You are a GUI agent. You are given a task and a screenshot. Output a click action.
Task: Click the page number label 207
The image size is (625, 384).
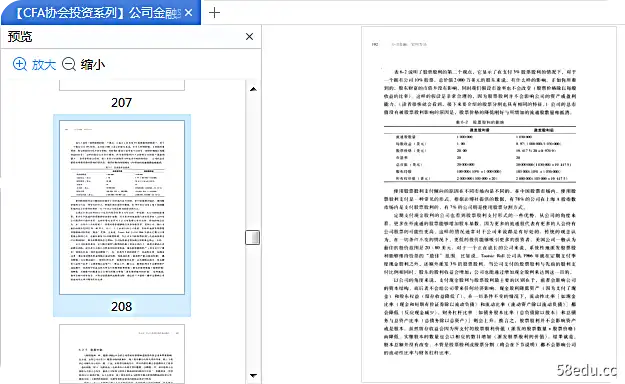click(122, 102)
